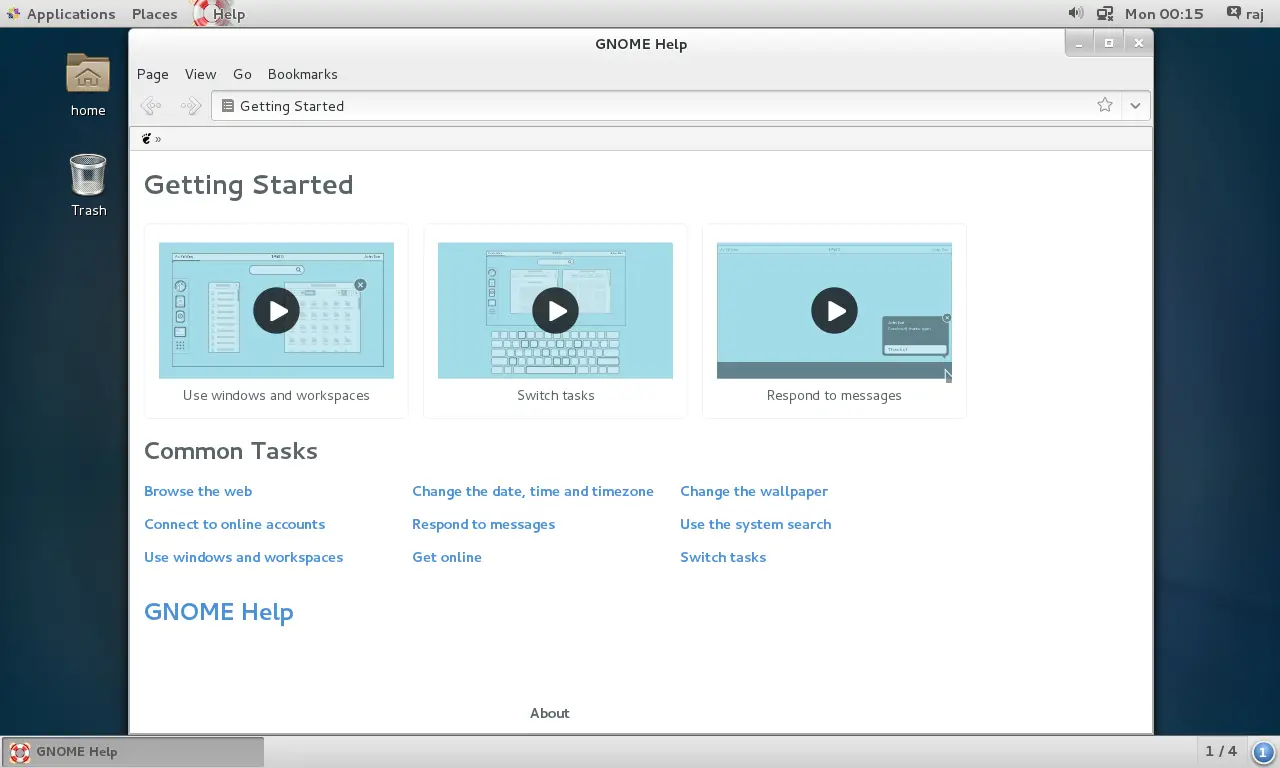Open the 1 / 4 workspace switcher
1280x768 pixels.
click(x=1221, y=751)
